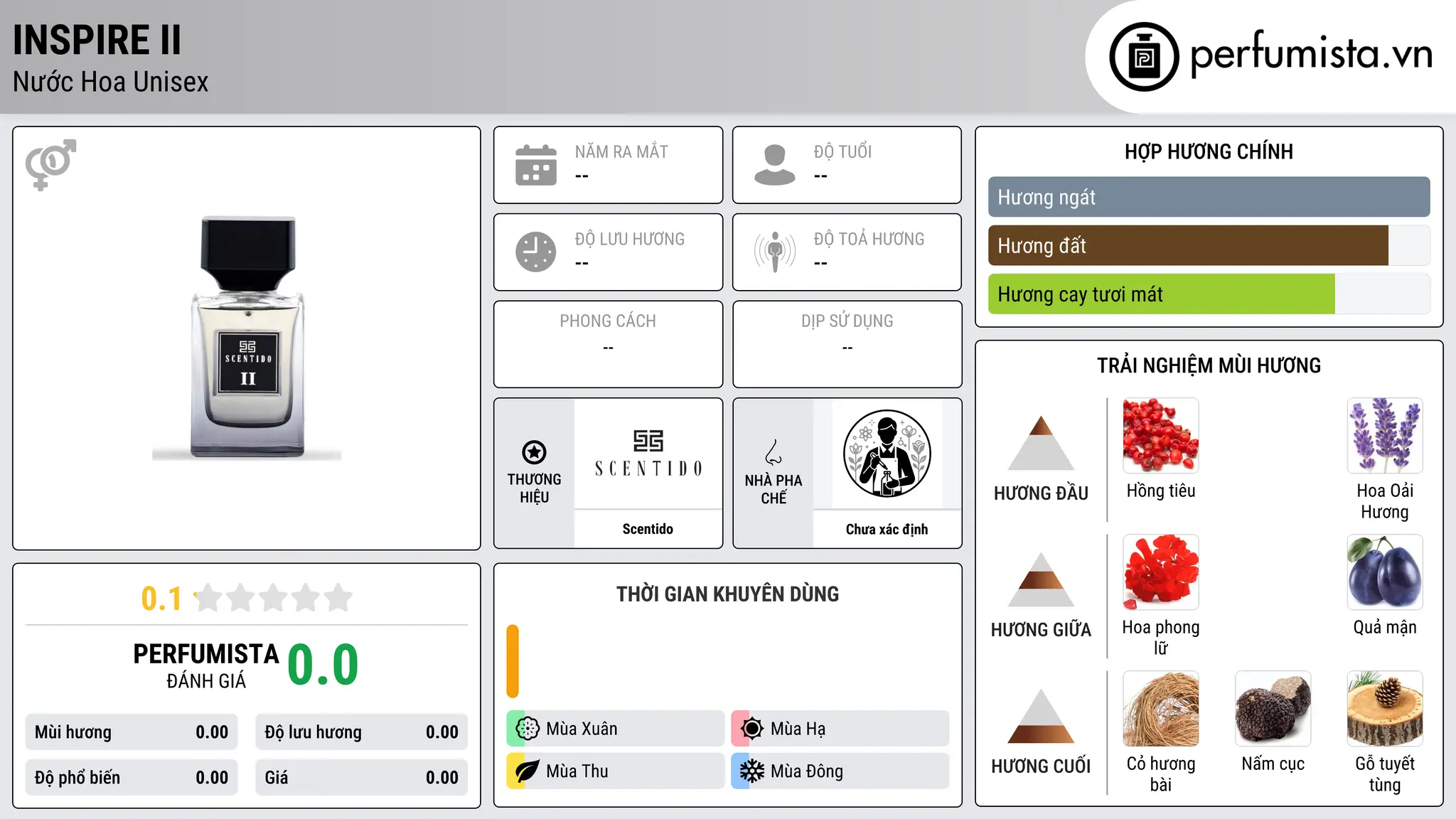This screenshot has height=819, width=1456.
Task: Click the Chưa xác định perfumer label
Action: coord(887,529)
